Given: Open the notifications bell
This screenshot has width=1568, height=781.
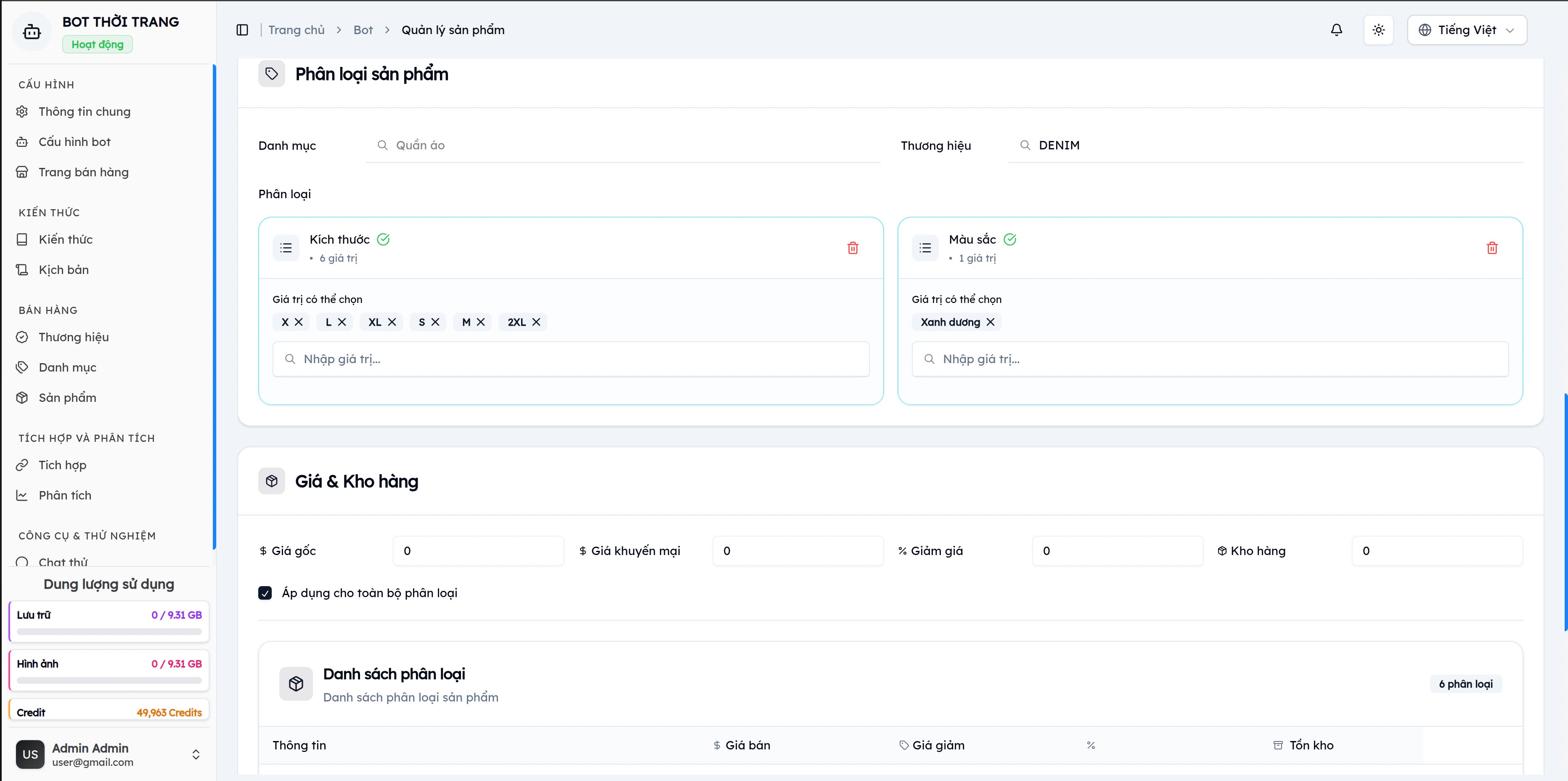Looking at the screenshot, I should tap(1336, 30).
